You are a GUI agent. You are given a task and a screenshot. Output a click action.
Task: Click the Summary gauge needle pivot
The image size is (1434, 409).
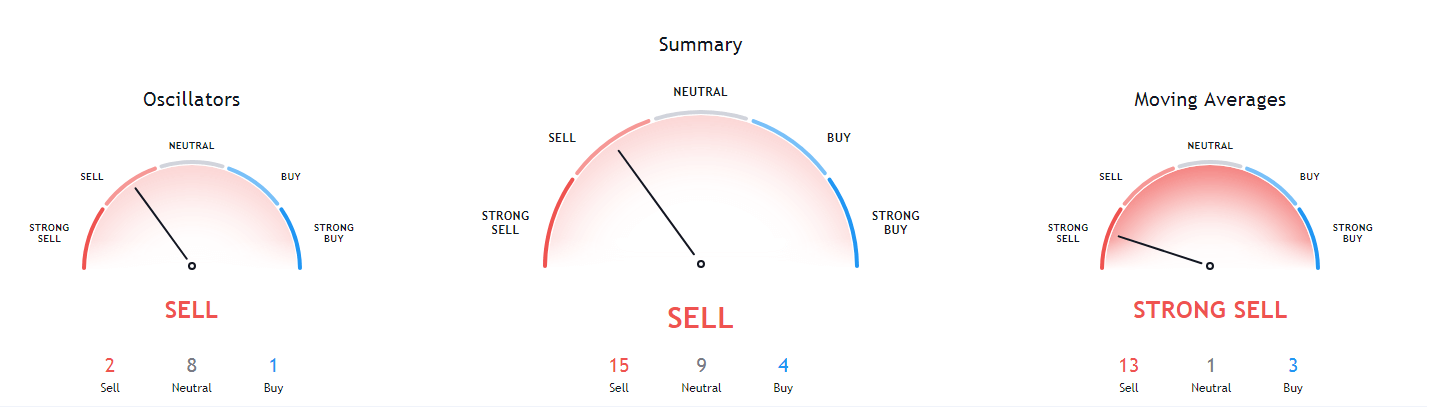pos(701,264)
